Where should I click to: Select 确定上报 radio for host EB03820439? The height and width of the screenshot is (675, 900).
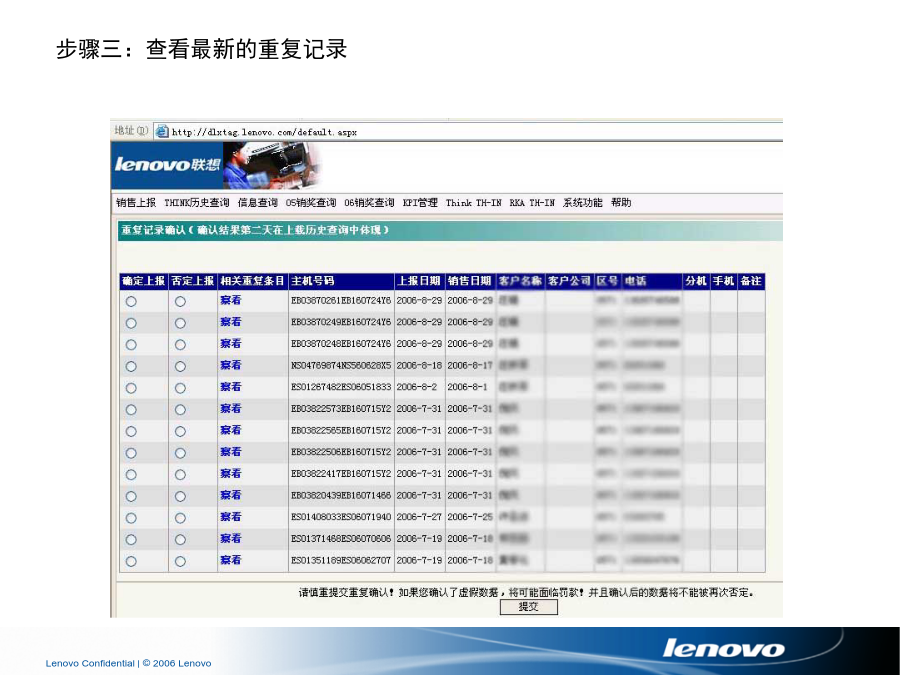pos(131,496)
